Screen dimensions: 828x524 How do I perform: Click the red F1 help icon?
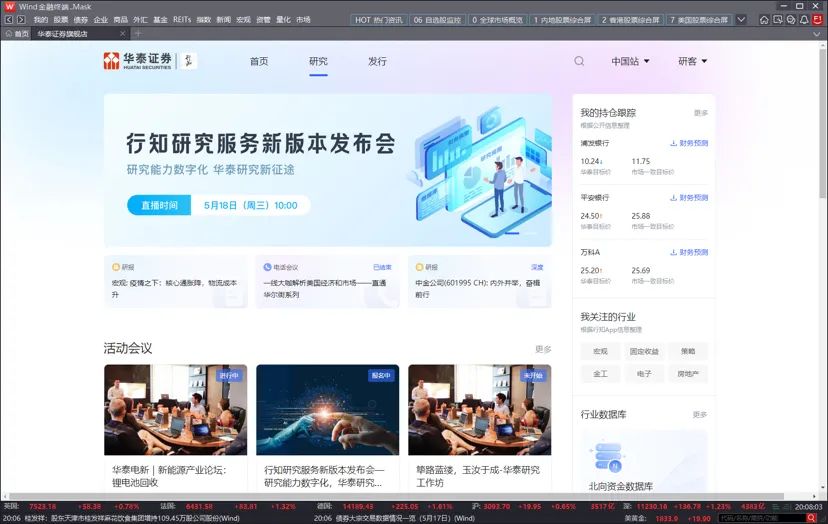[817, 20]
